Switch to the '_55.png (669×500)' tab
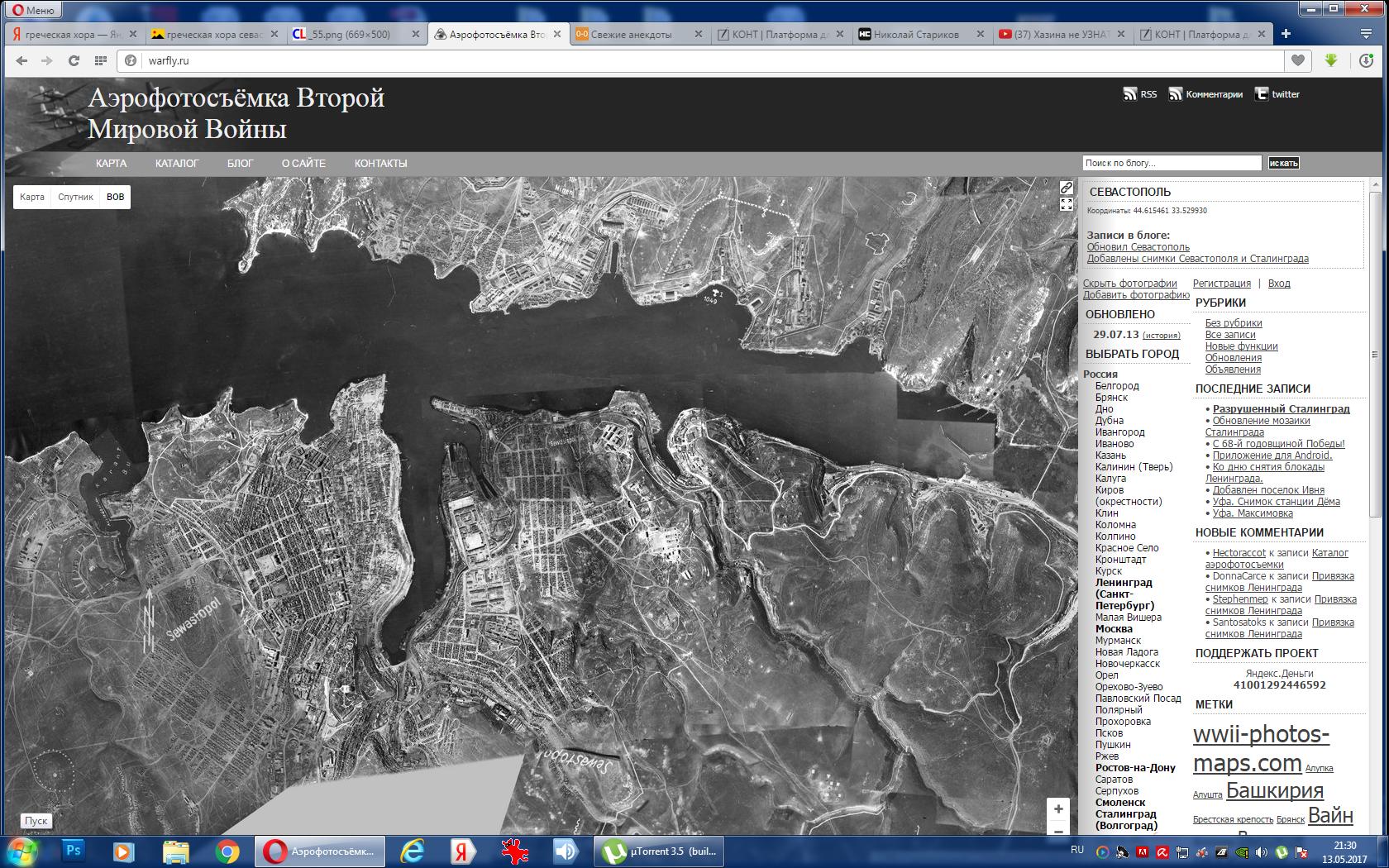The image size is (1389, 868). pos(357,35)
